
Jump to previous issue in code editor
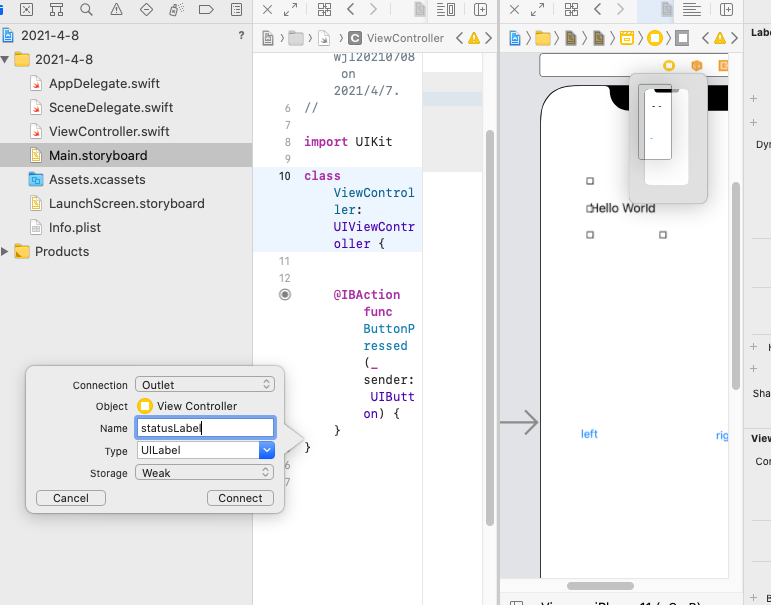459,38
